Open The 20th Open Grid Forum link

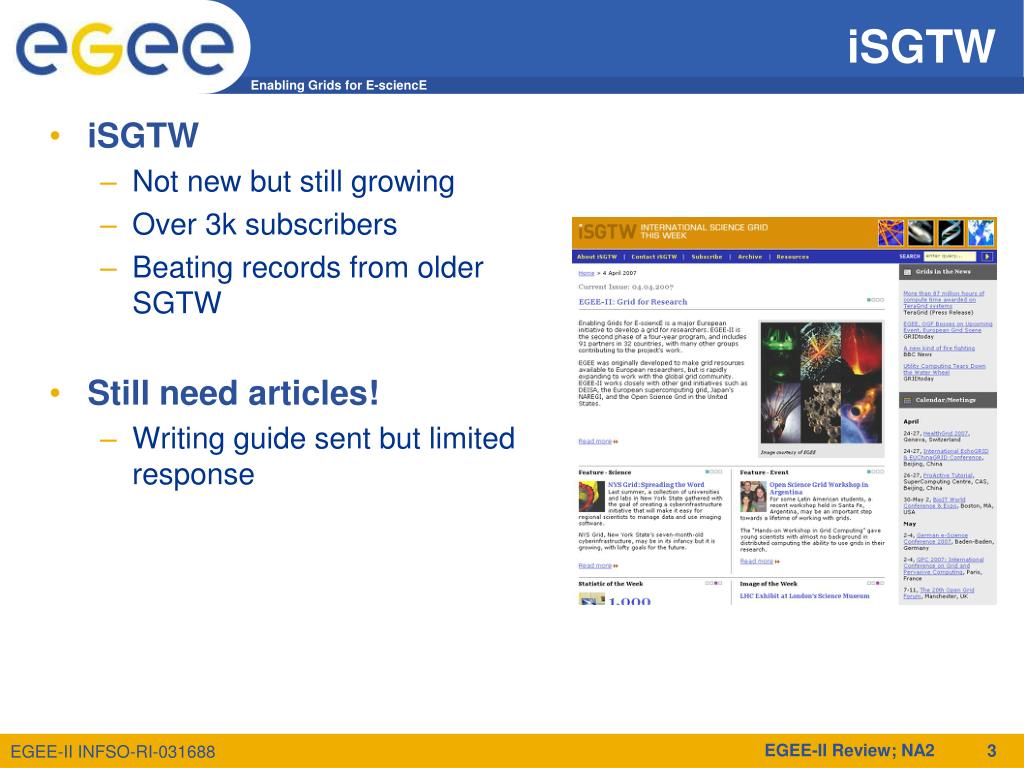tap(939, 593)
